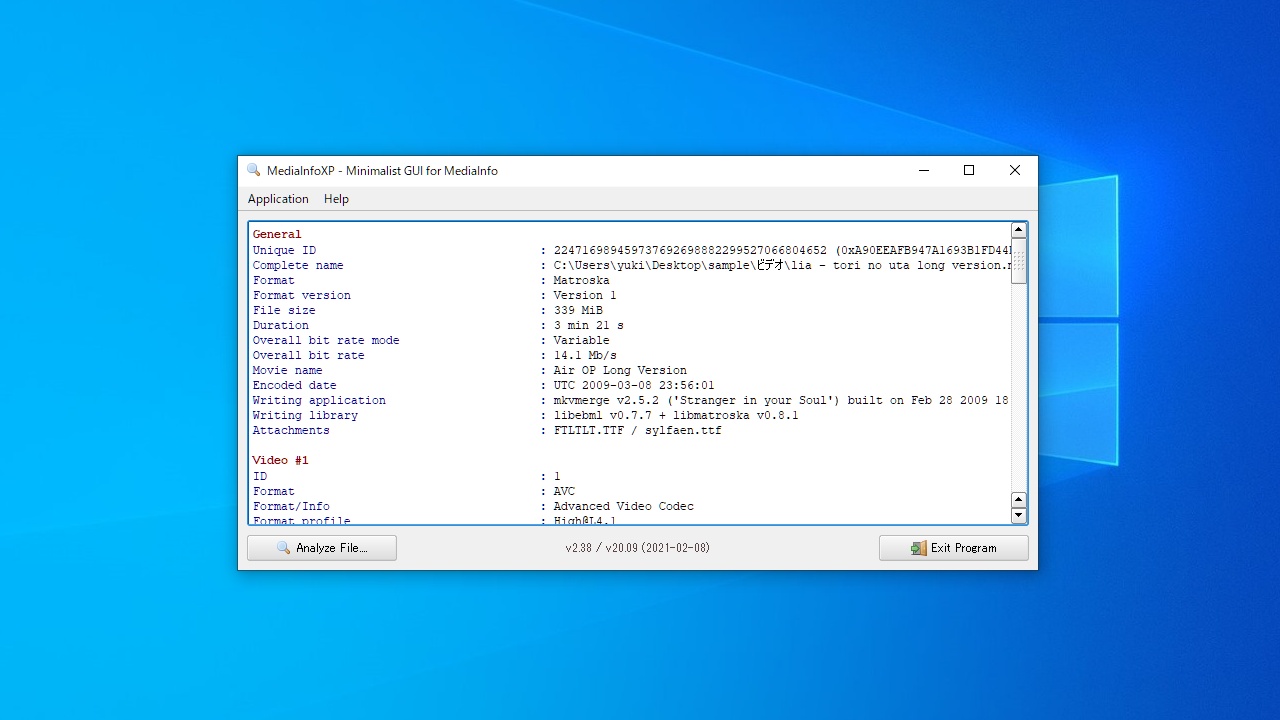Click the Attachments label
This screenshot has width=1280, height=720.
click(291, 430)
